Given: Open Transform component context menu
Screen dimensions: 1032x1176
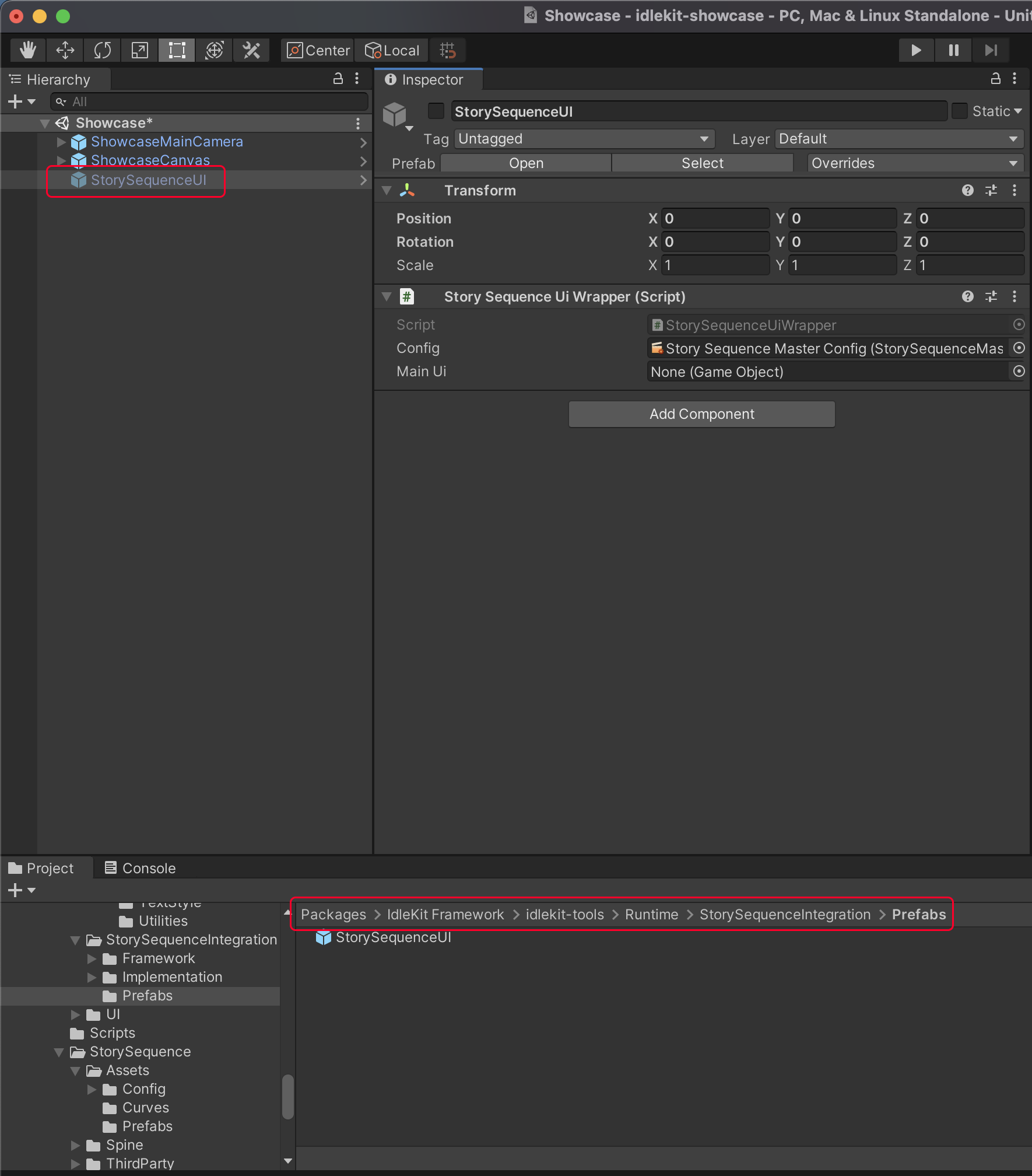Looking at the screenshot, I should (x=1015, y=190).
